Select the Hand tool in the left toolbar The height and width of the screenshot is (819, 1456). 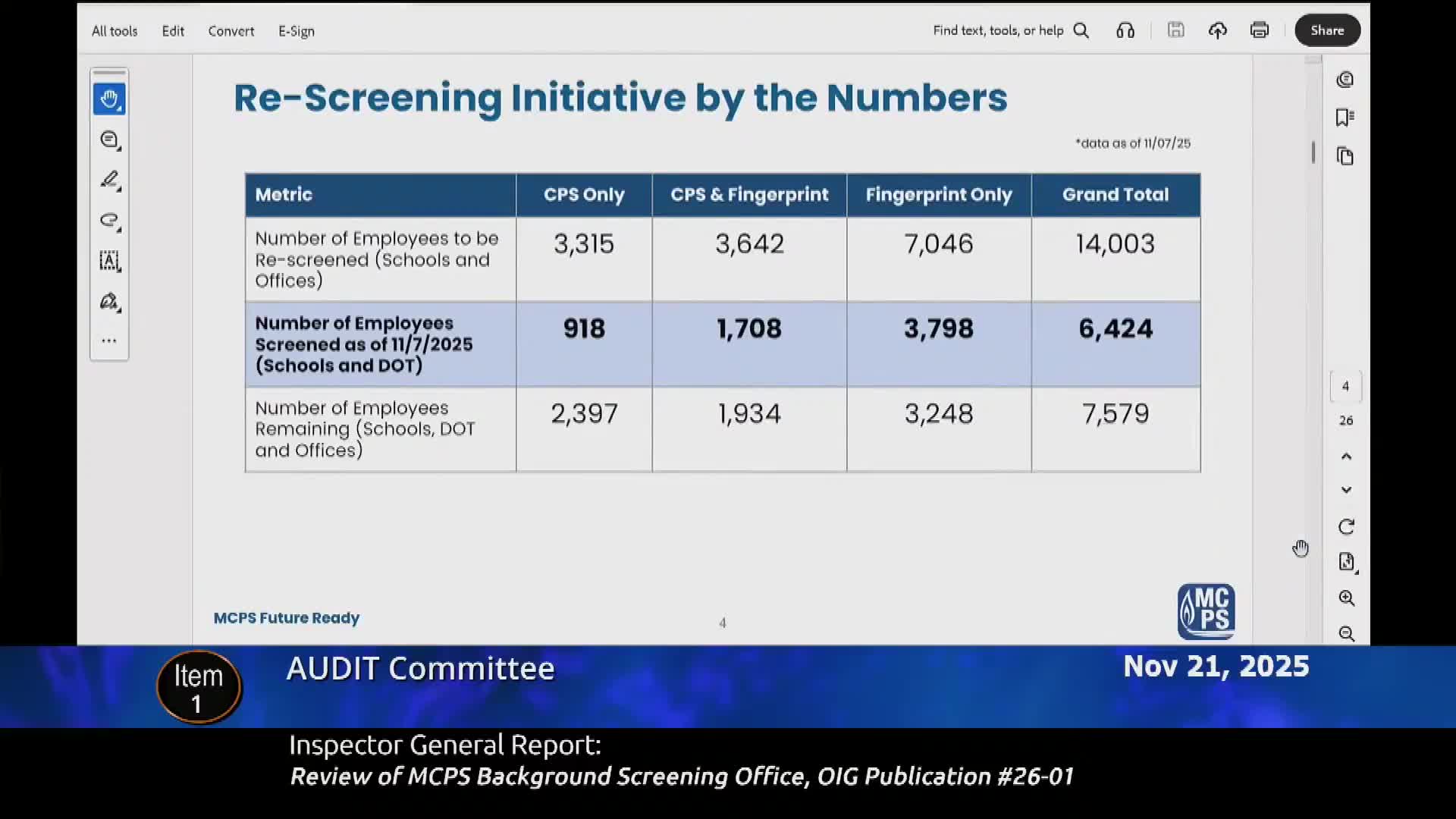pyautogui.click(x=110, y=99)
